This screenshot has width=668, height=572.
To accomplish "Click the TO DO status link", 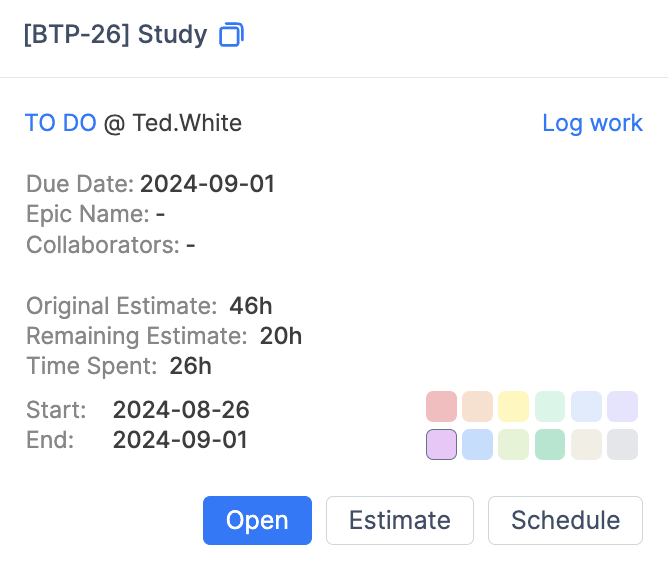I will [60, 123].
